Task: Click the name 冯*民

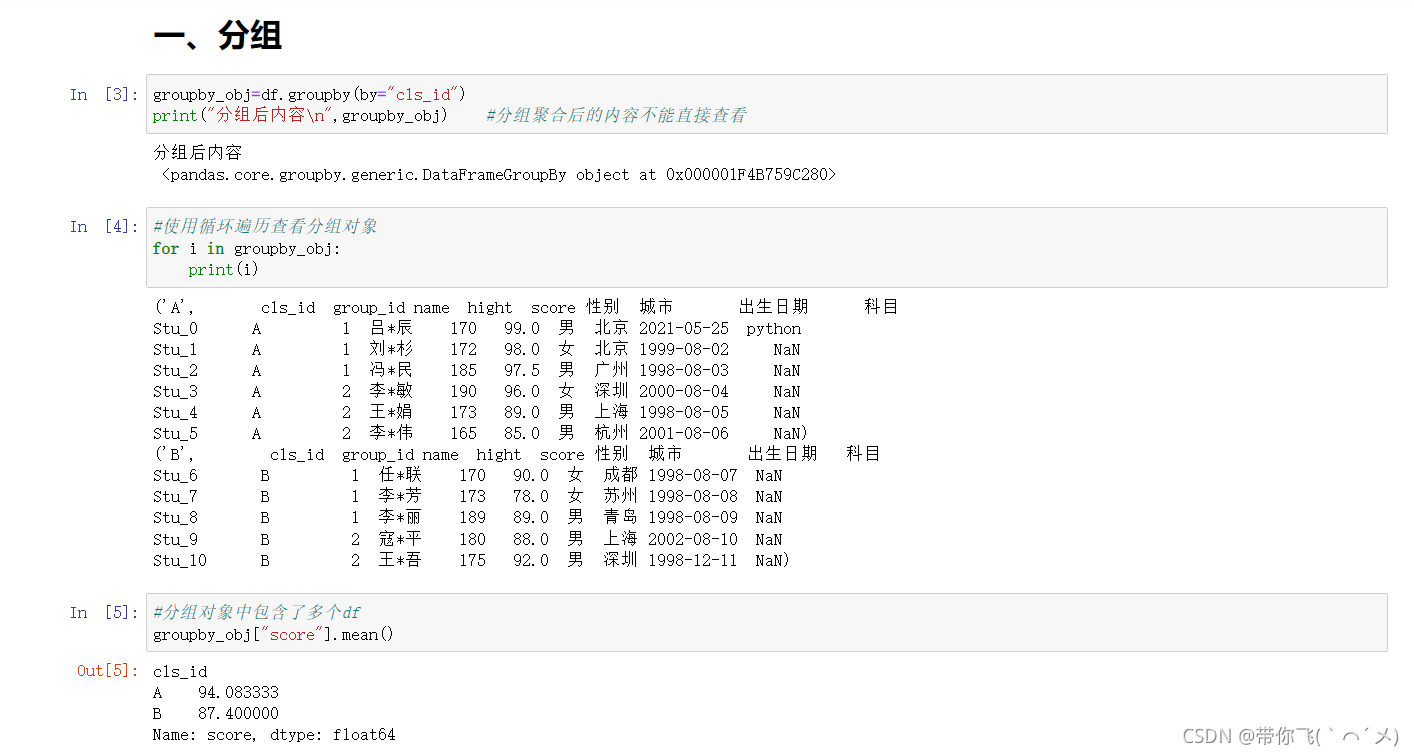Action: [391, 371]
